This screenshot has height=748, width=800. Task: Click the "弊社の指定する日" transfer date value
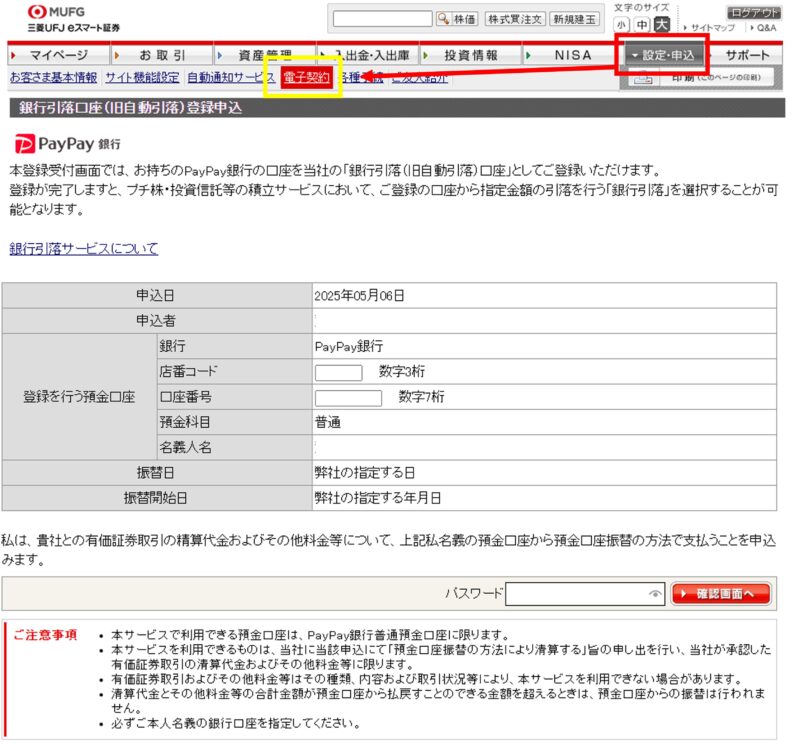click(364, 473)
